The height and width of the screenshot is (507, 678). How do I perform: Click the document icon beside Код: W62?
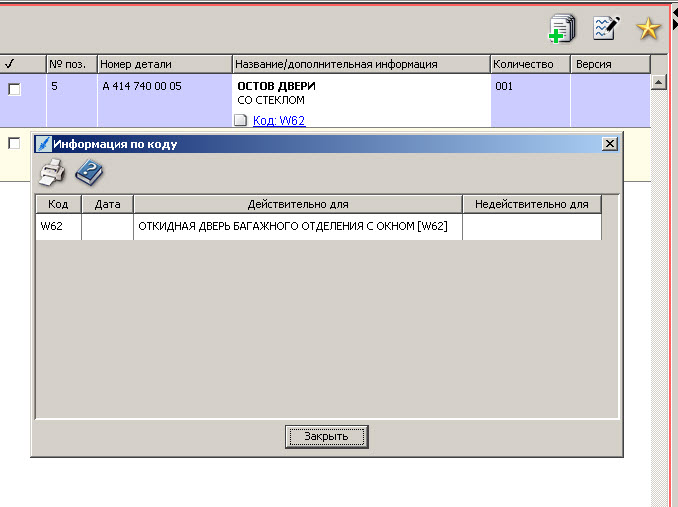pos(240,121)
